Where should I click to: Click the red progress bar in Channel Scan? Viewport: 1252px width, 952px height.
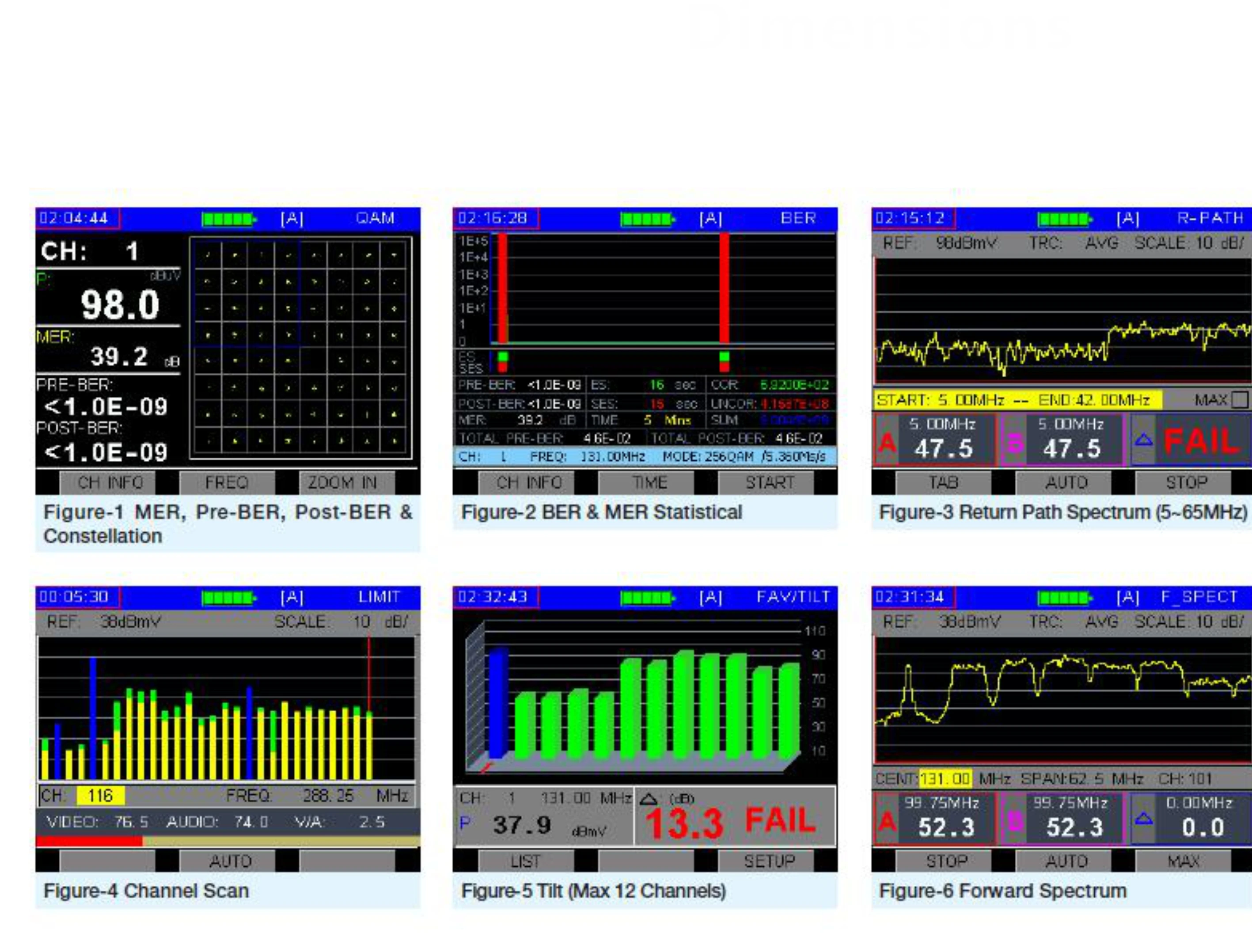pos(89,841)
